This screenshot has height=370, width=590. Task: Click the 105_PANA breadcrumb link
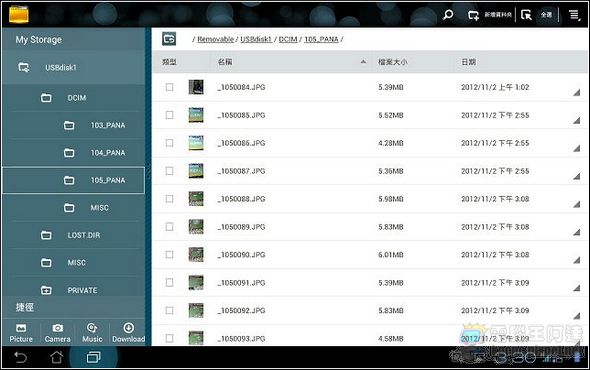coord(321,39)
